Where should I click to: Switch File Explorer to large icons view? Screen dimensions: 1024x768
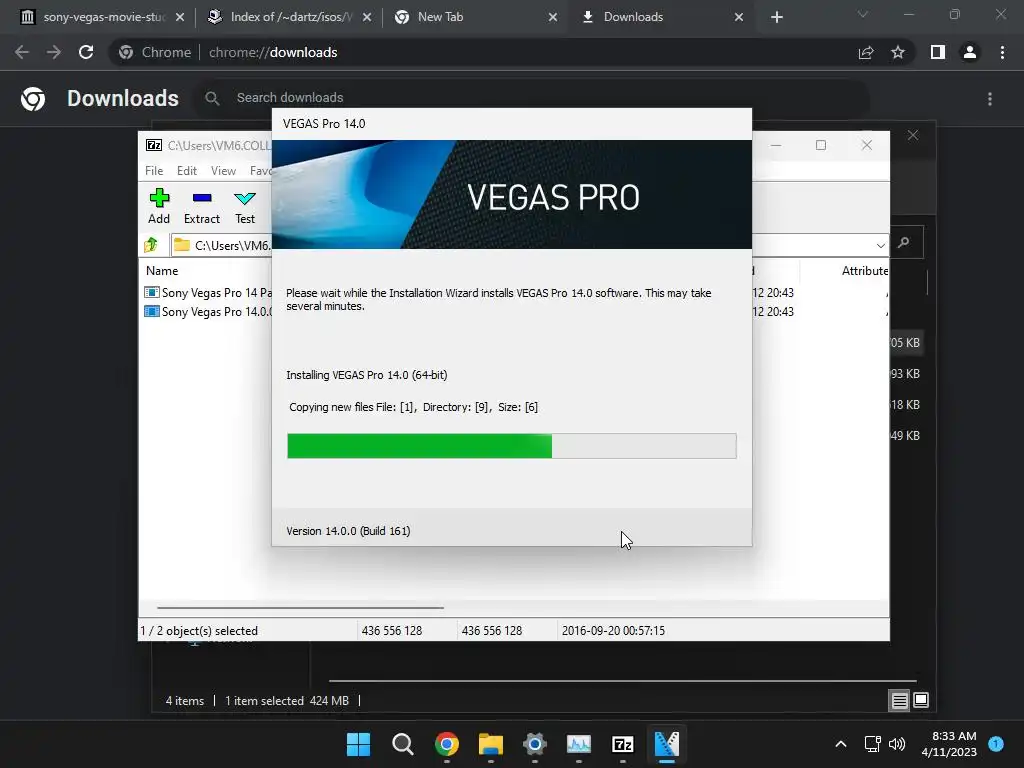click(x=921, y=701)
